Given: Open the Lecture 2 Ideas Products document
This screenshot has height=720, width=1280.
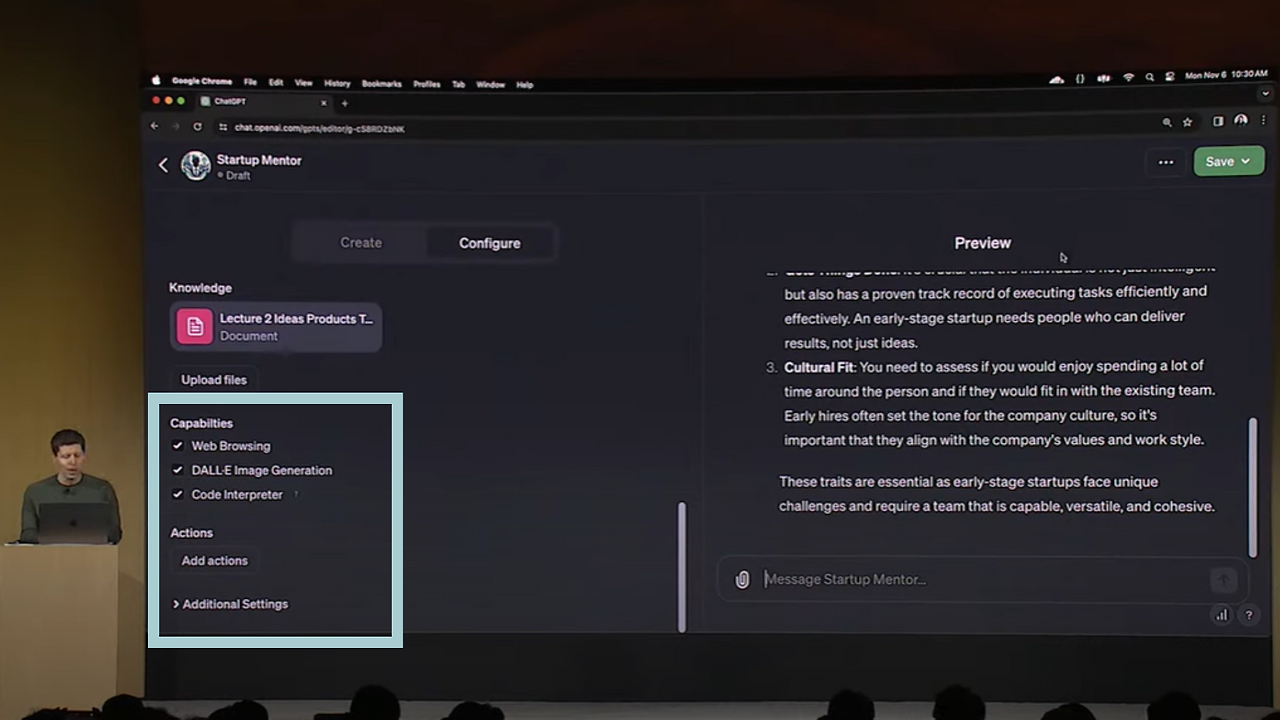Looking at the screenshot, I should pyautogui.click(x=276, y=327).
